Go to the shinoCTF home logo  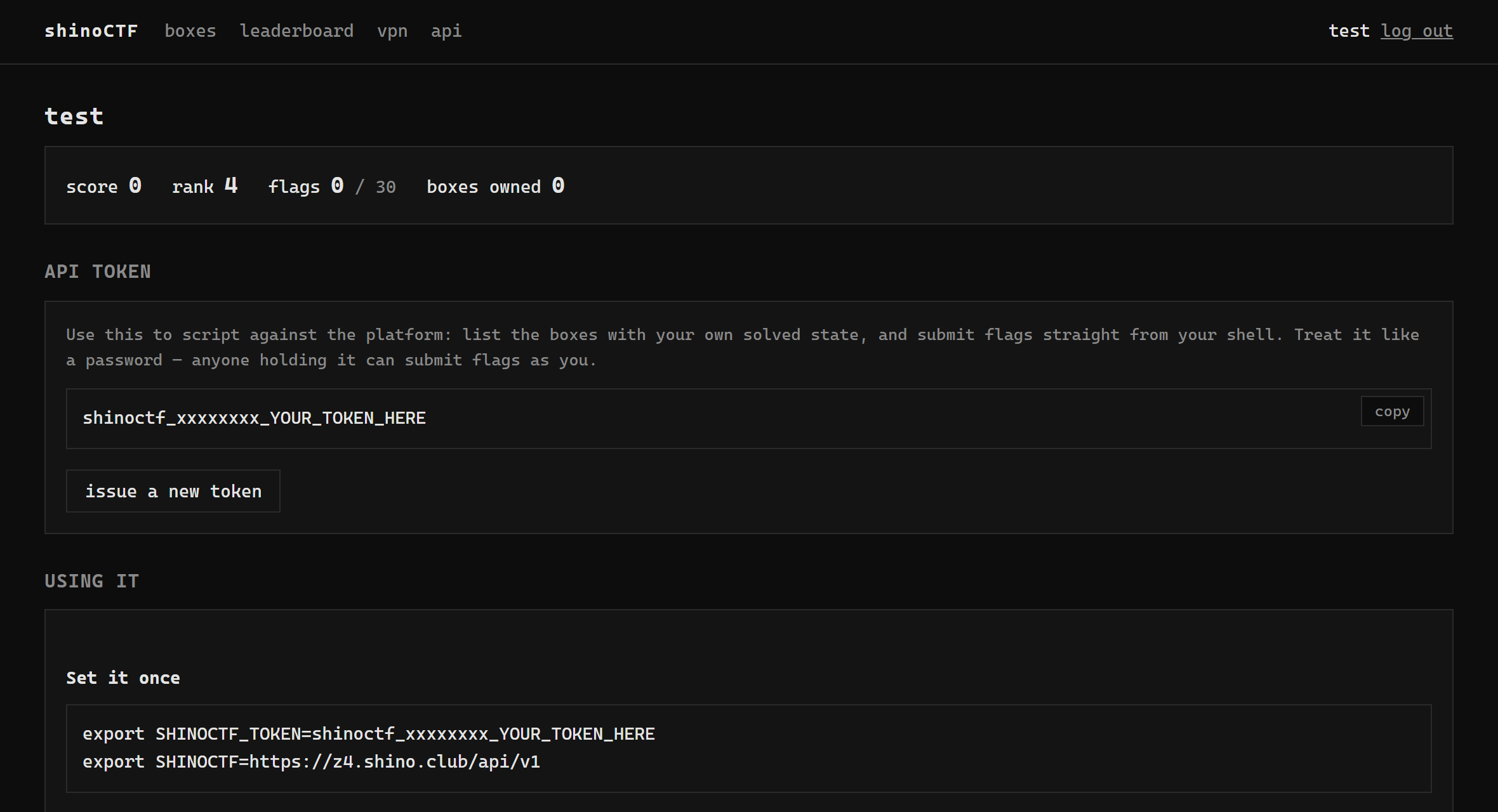(x=91, y=31)
